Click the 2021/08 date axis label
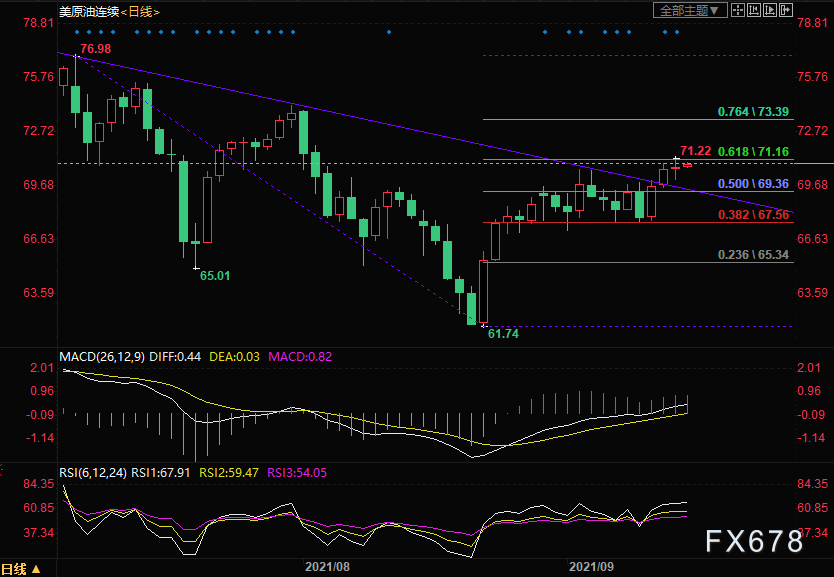 pyautogui.click(x=327, y=567)
